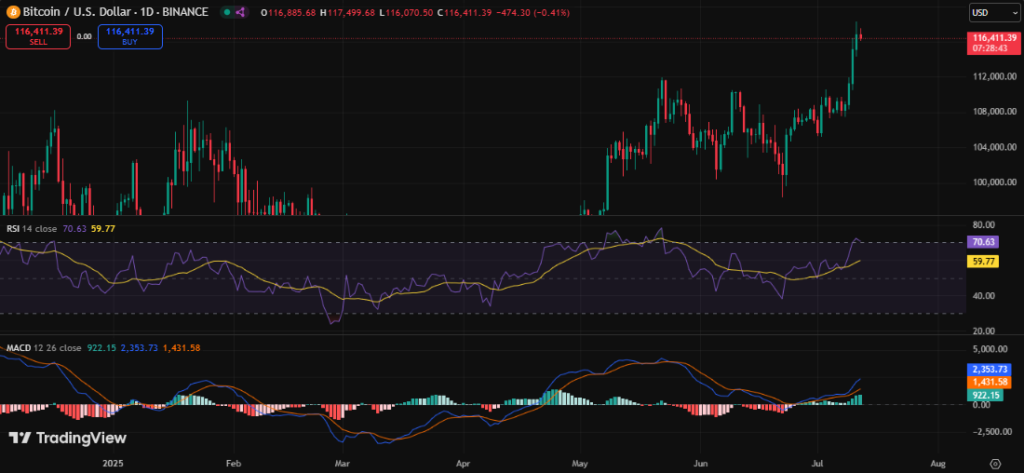Click the Jul label on time axis

click(x=817, y=463)
